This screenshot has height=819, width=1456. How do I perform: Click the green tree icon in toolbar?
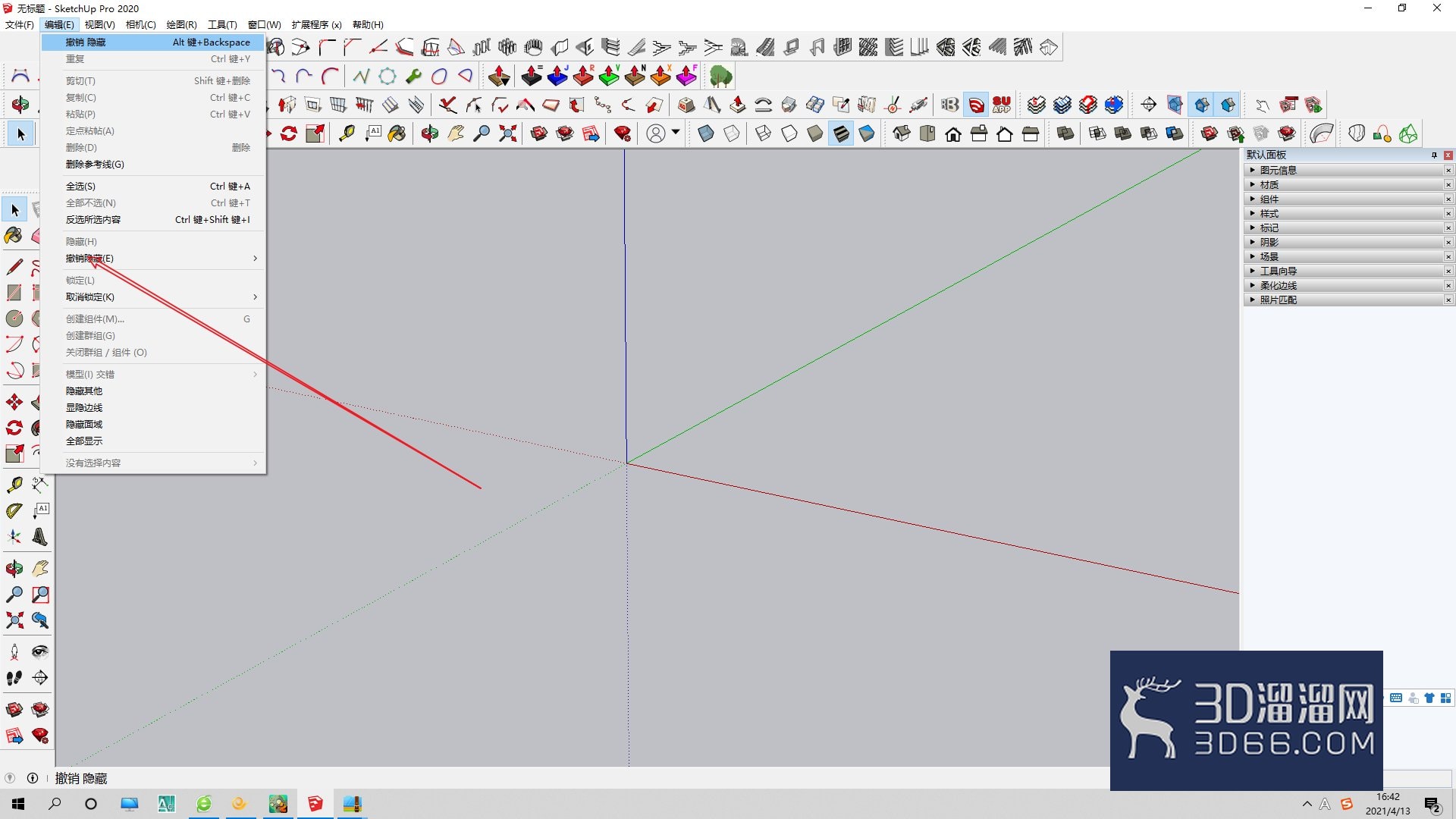(x=720, y=76)
